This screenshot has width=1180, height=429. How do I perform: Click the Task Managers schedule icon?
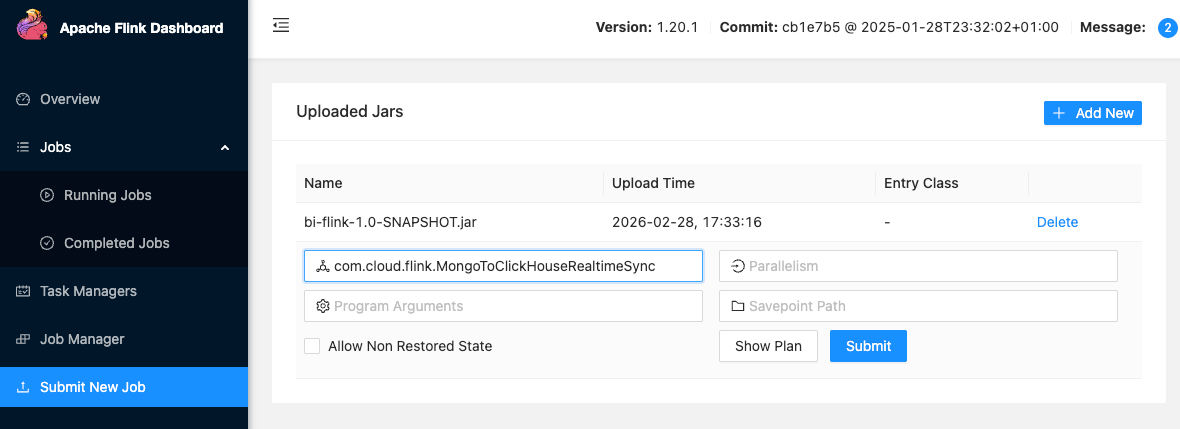pyautogui.click(x=23, y=291)
